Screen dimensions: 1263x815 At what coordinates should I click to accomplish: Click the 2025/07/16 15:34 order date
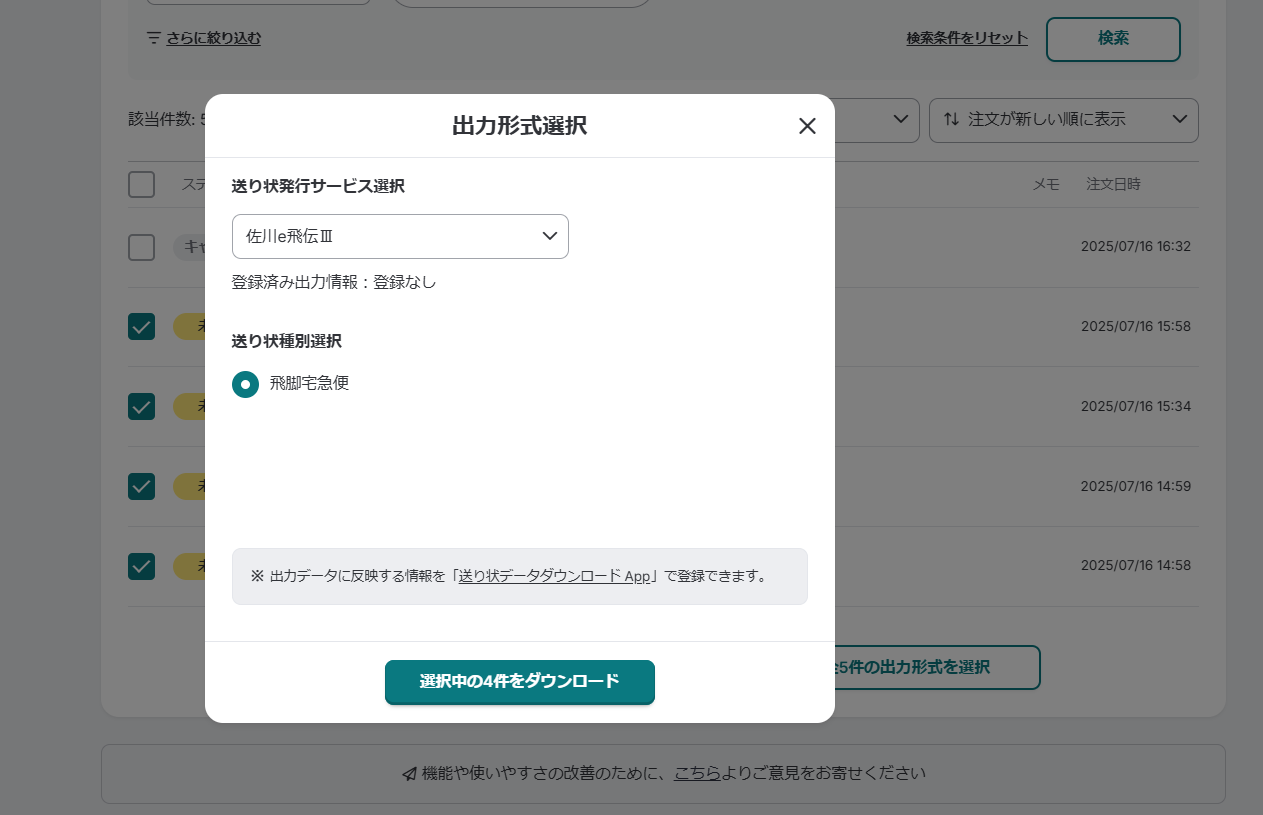tap(1136, 406)
